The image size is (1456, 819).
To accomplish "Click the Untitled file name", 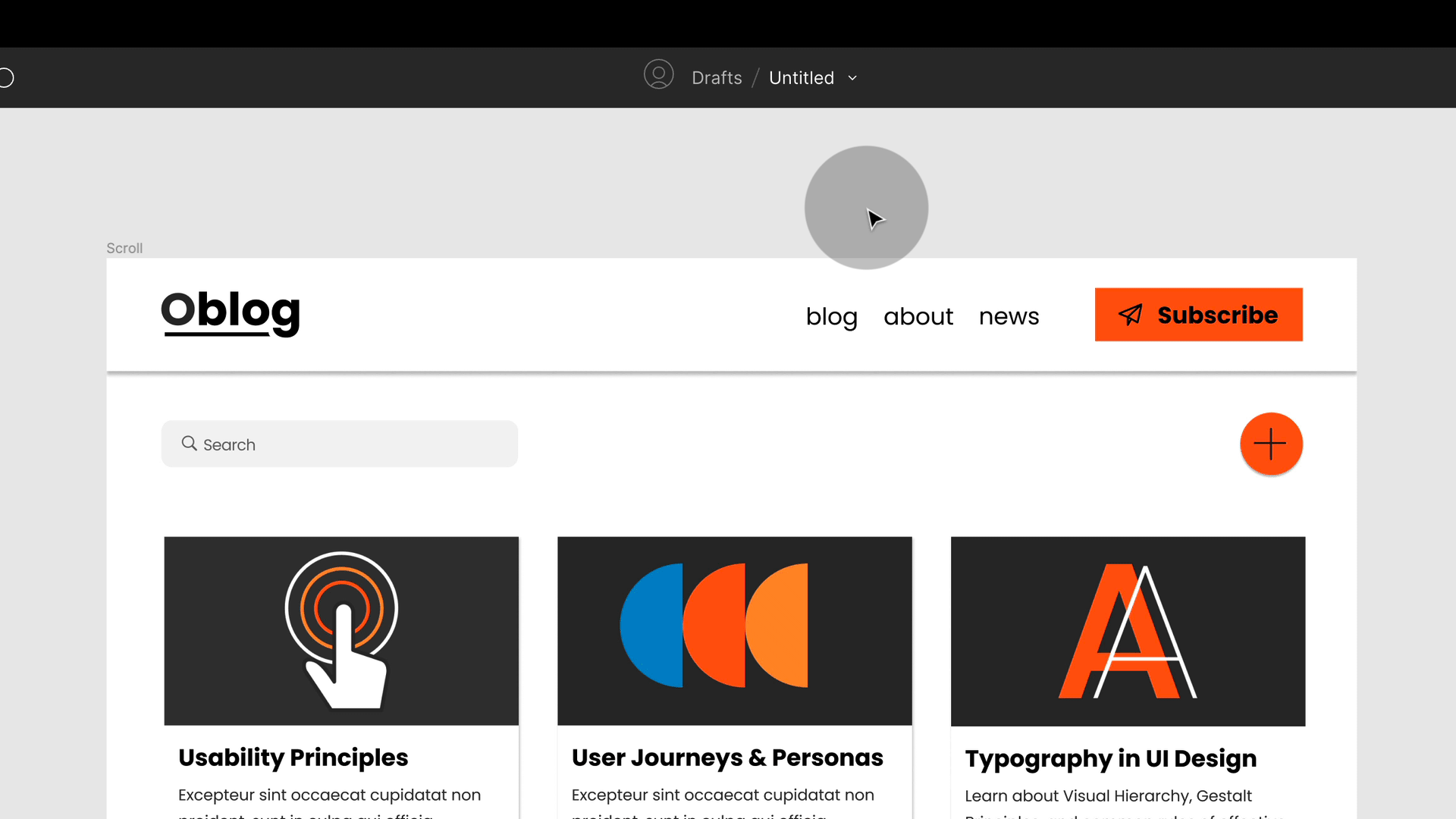I will (801, 78).
